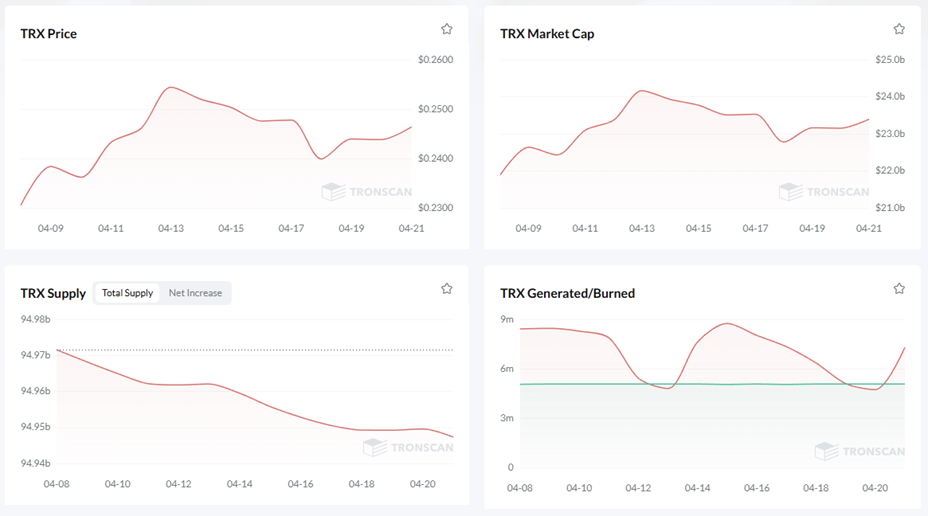Click the TRX Supply heading

52,293
